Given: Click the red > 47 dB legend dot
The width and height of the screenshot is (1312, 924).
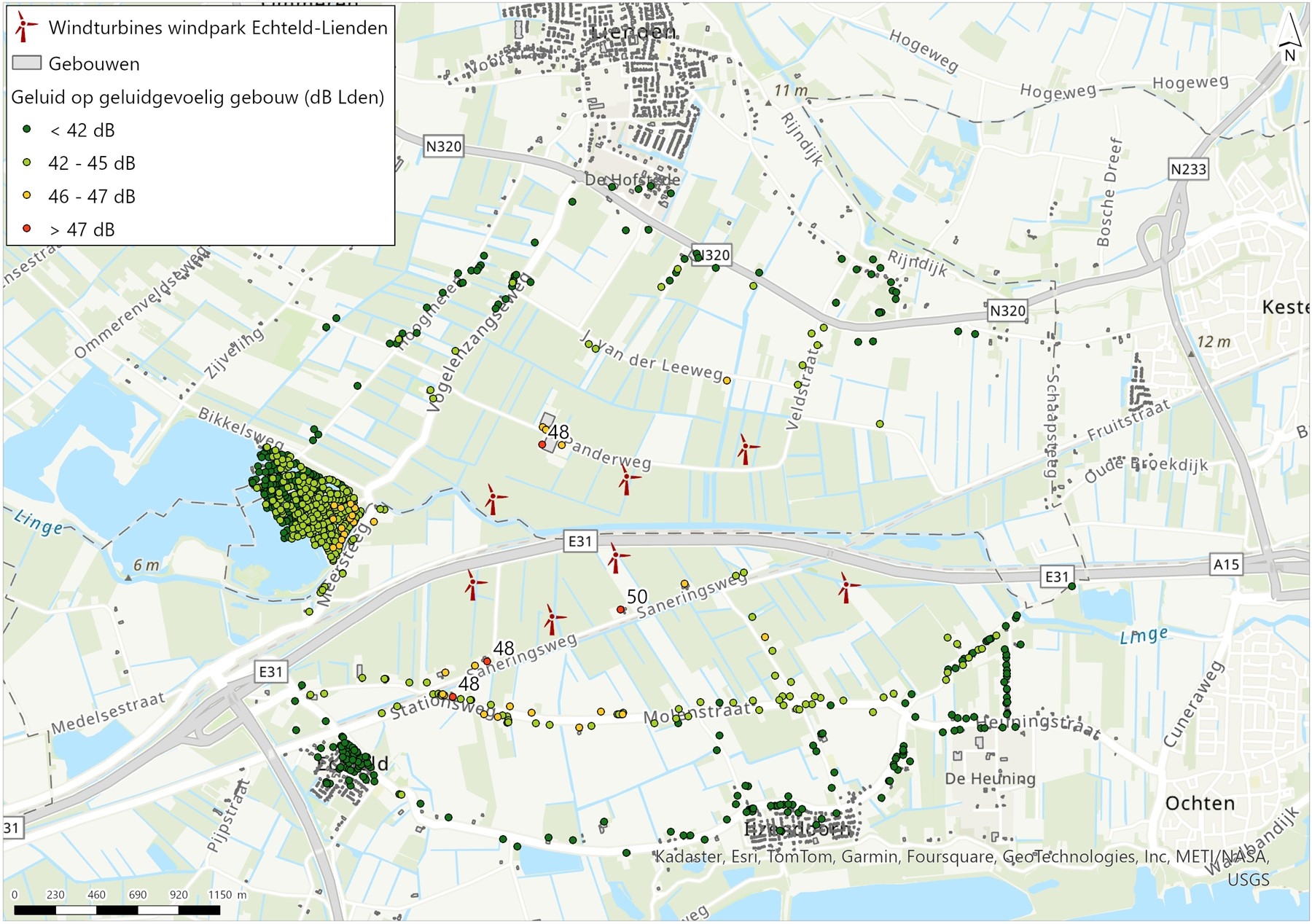Looking at the screenshot, I should (27, 229).
